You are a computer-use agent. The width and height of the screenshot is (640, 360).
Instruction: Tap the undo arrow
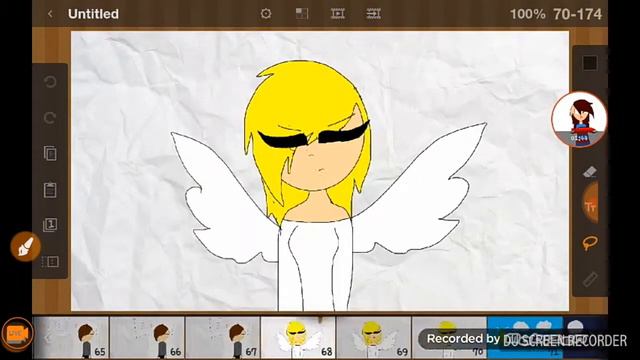click(50, 82)
